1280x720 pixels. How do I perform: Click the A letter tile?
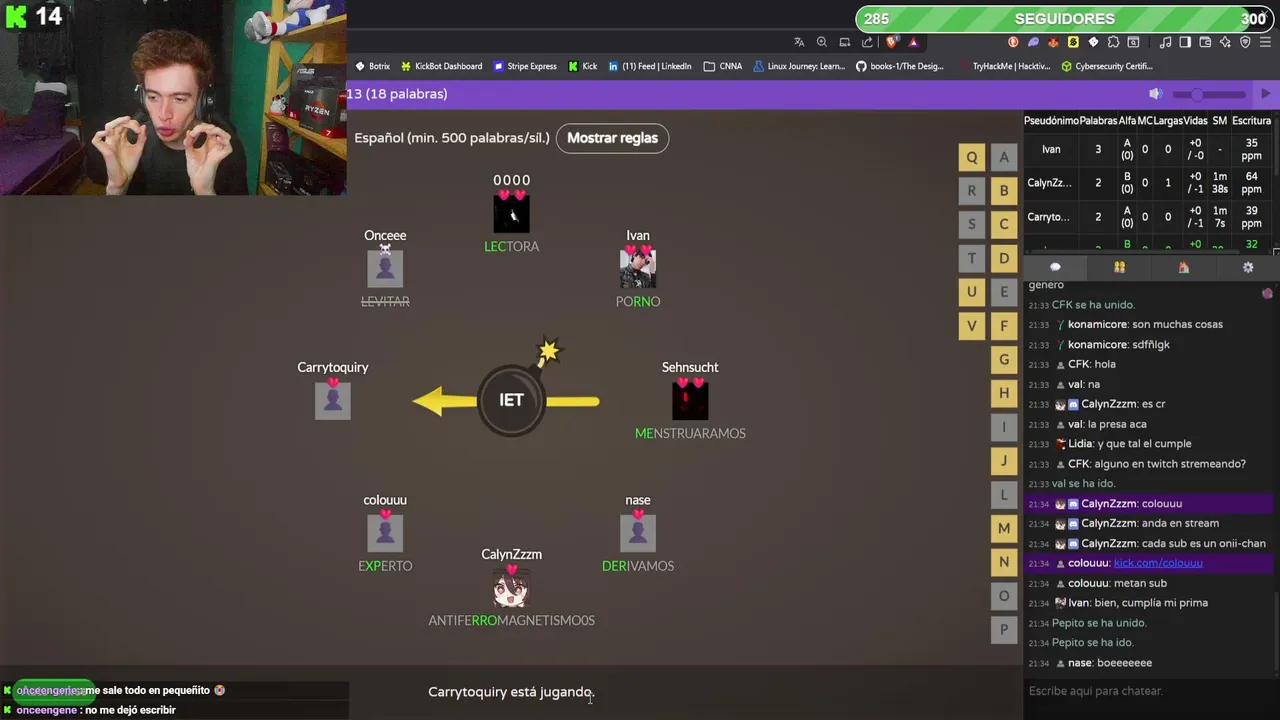[1004, 157]
